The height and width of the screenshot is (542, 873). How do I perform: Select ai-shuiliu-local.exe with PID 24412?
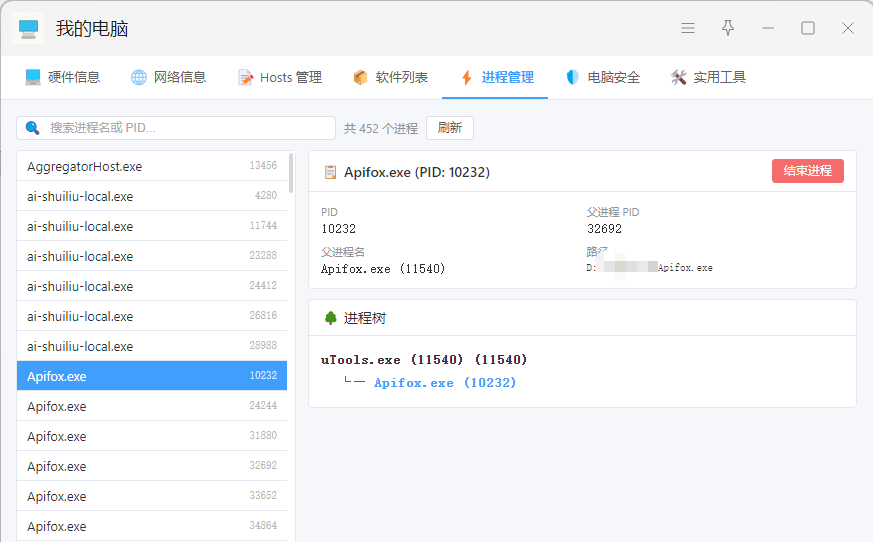click(152, 286)
